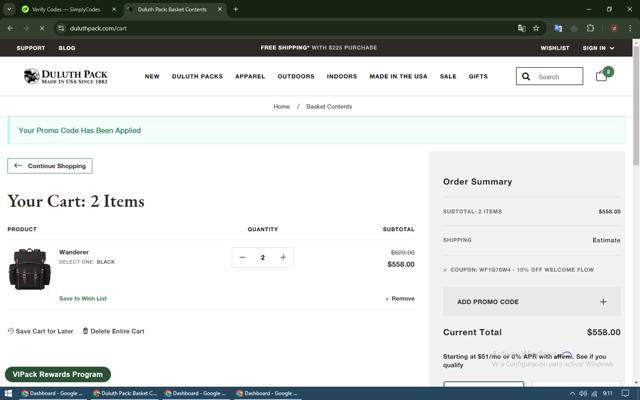
Task: Click the Blog link
Action: 67,48
